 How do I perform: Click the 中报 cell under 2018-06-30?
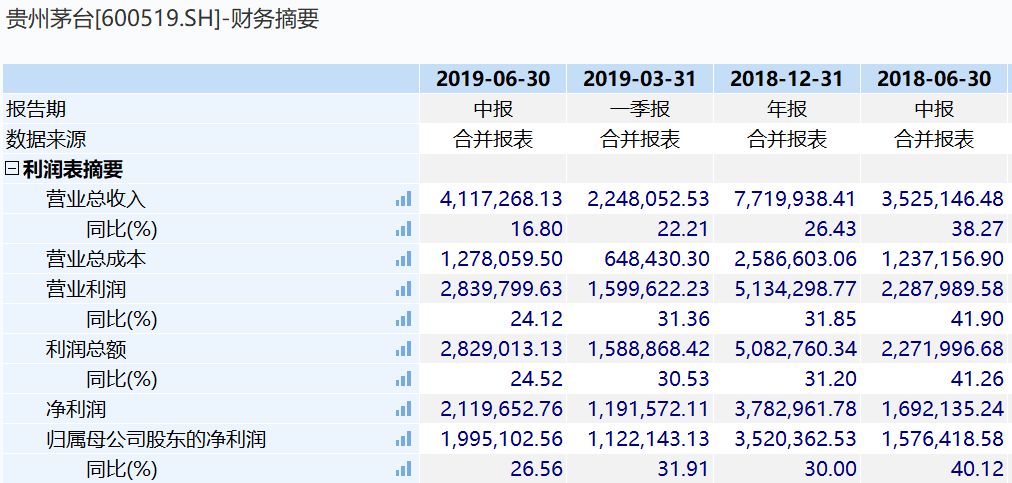click(933, 108)
